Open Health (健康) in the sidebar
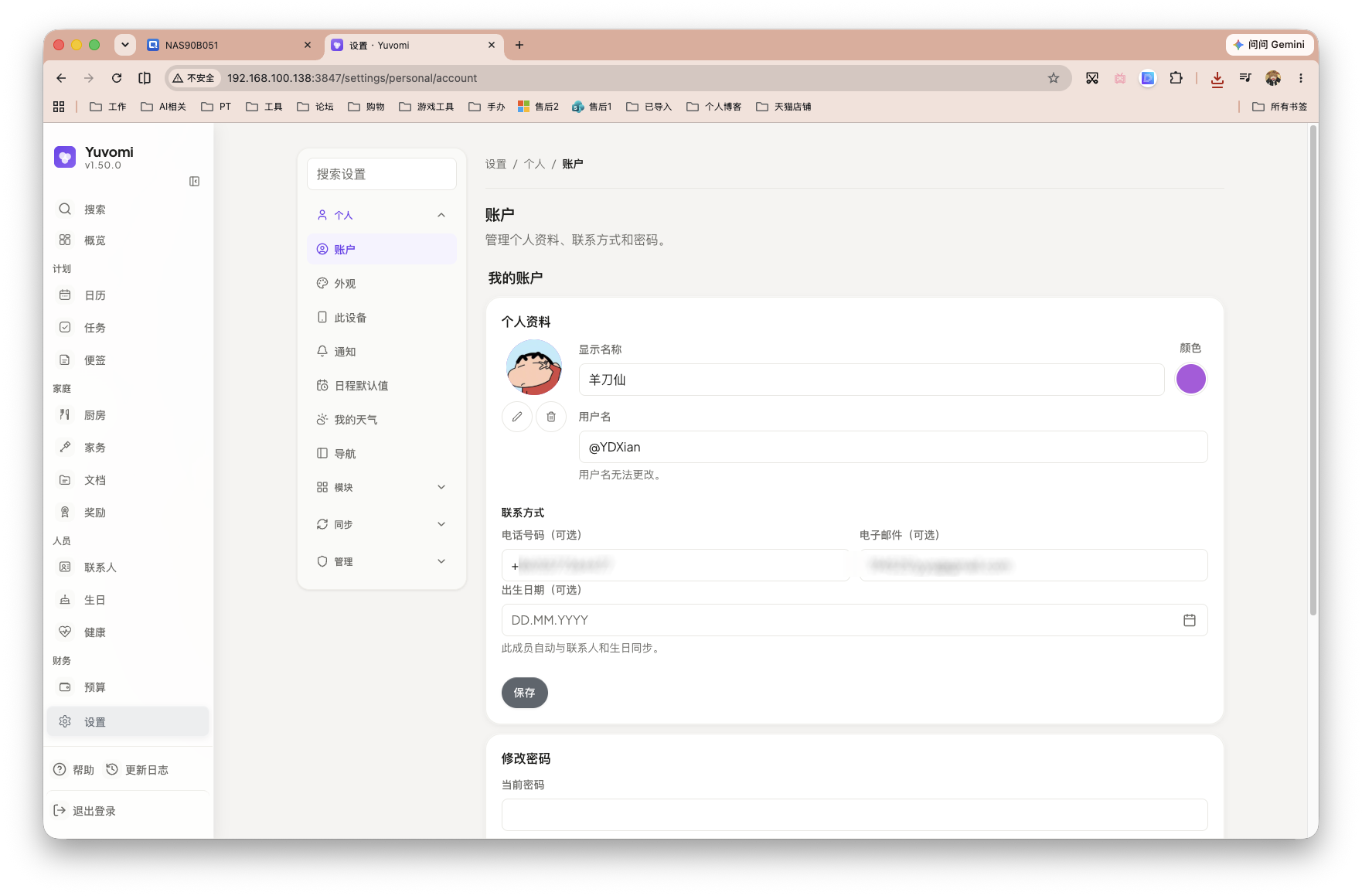Screen dimensions: 1362x896 (128, 632)
